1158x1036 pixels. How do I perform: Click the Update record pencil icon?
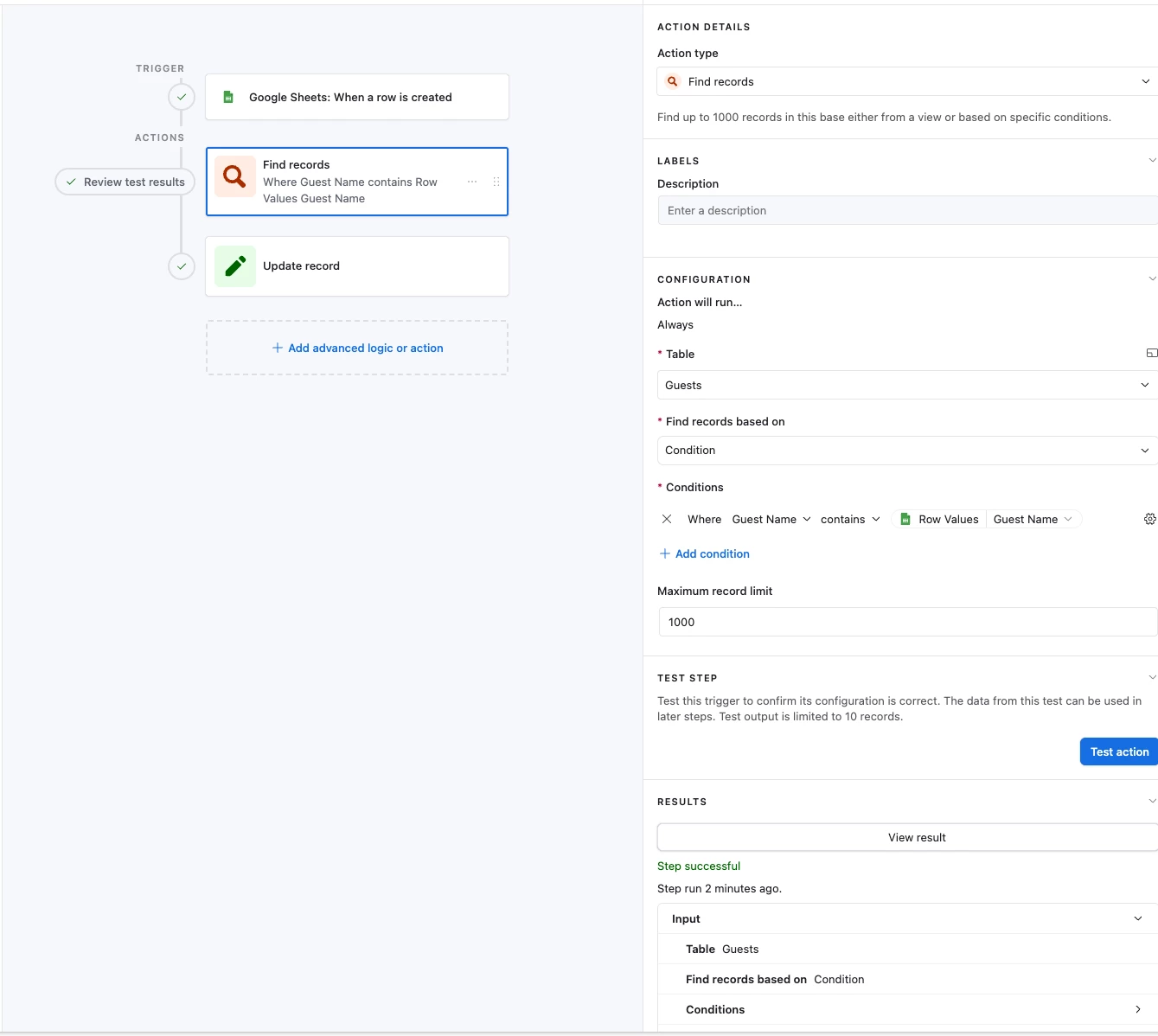[x=234, y=266]
